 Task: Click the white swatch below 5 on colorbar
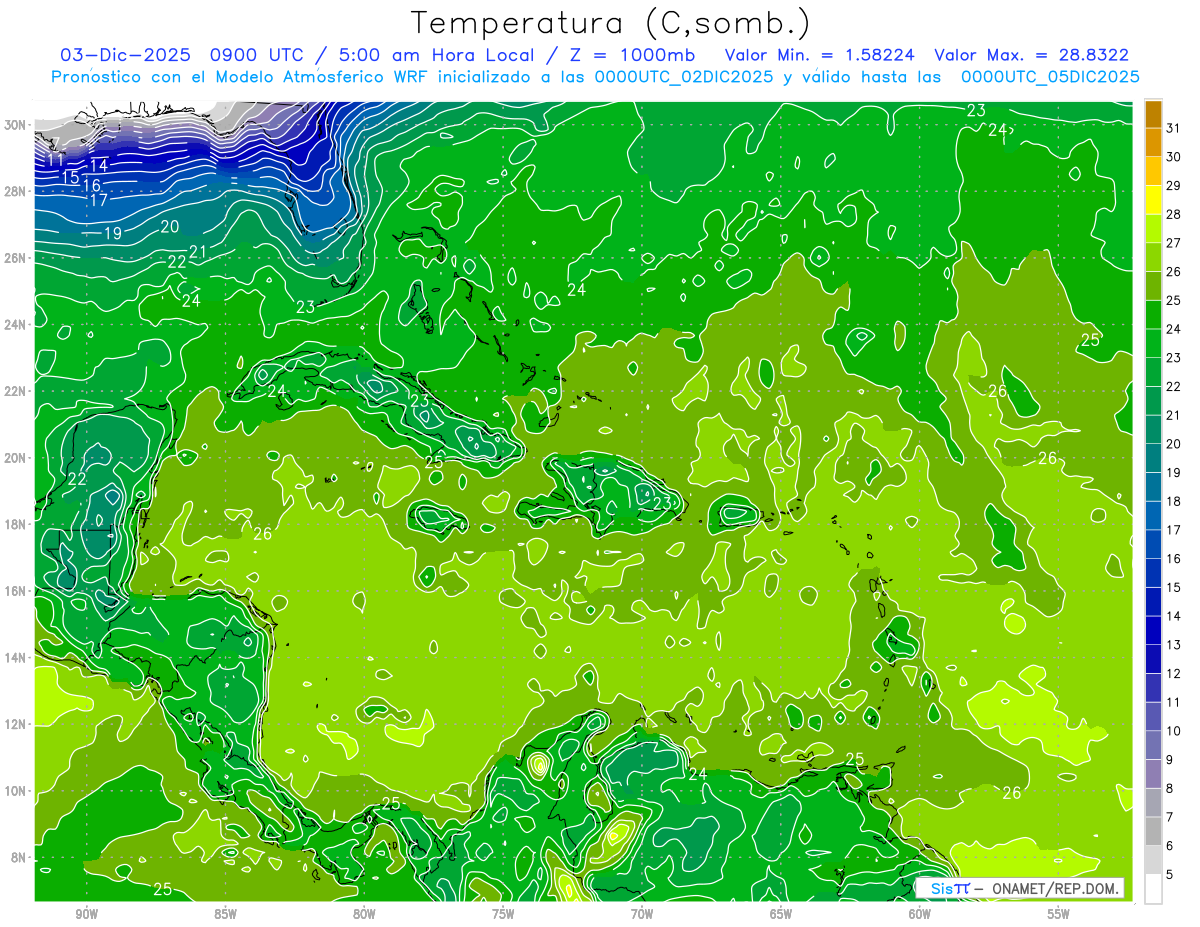pos(1154,889)
